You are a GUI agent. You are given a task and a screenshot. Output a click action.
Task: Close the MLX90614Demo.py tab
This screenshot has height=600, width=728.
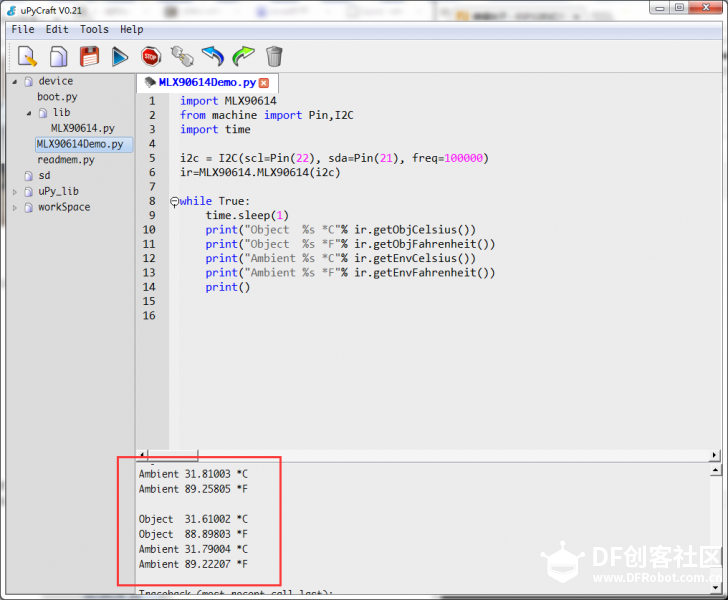click(264, 83)
